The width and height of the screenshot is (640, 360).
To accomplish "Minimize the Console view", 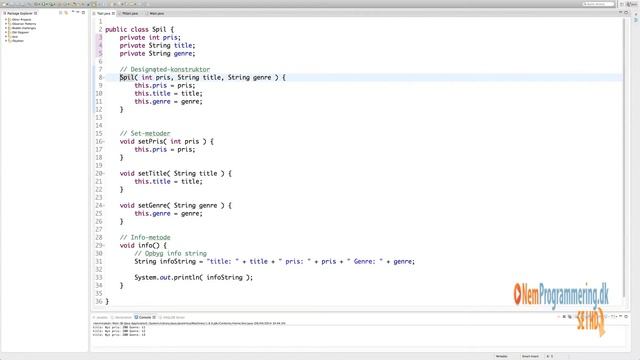I will [620, 316].
